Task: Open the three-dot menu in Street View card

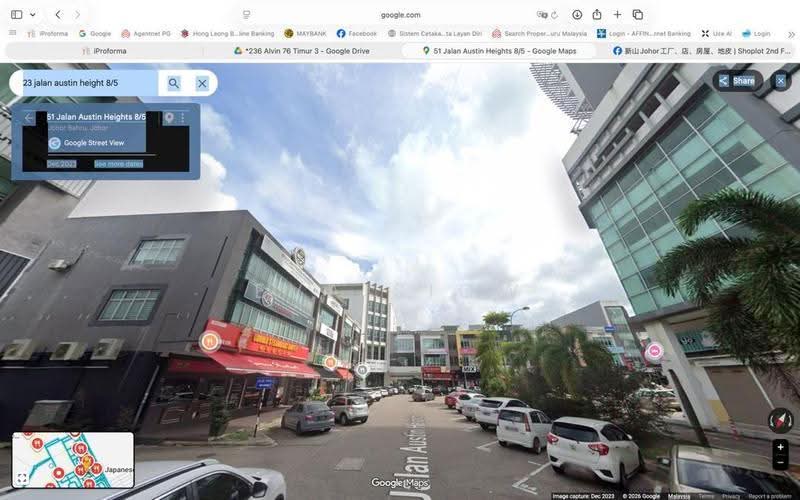Action: pyautogui.click(x=182, y=118)
